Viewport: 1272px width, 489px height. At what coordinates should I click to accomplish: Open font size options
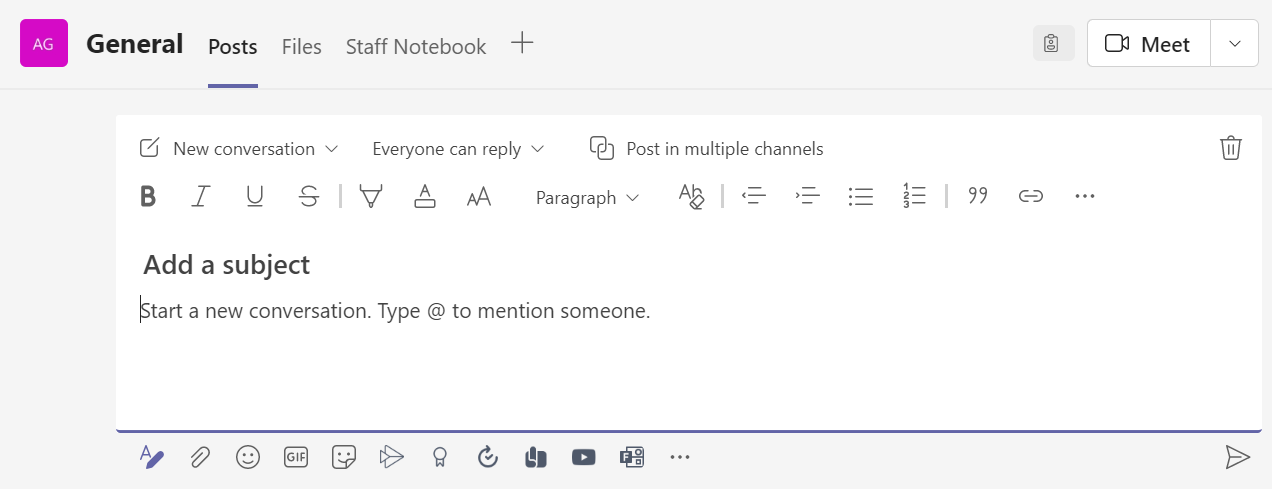(479, 197)
